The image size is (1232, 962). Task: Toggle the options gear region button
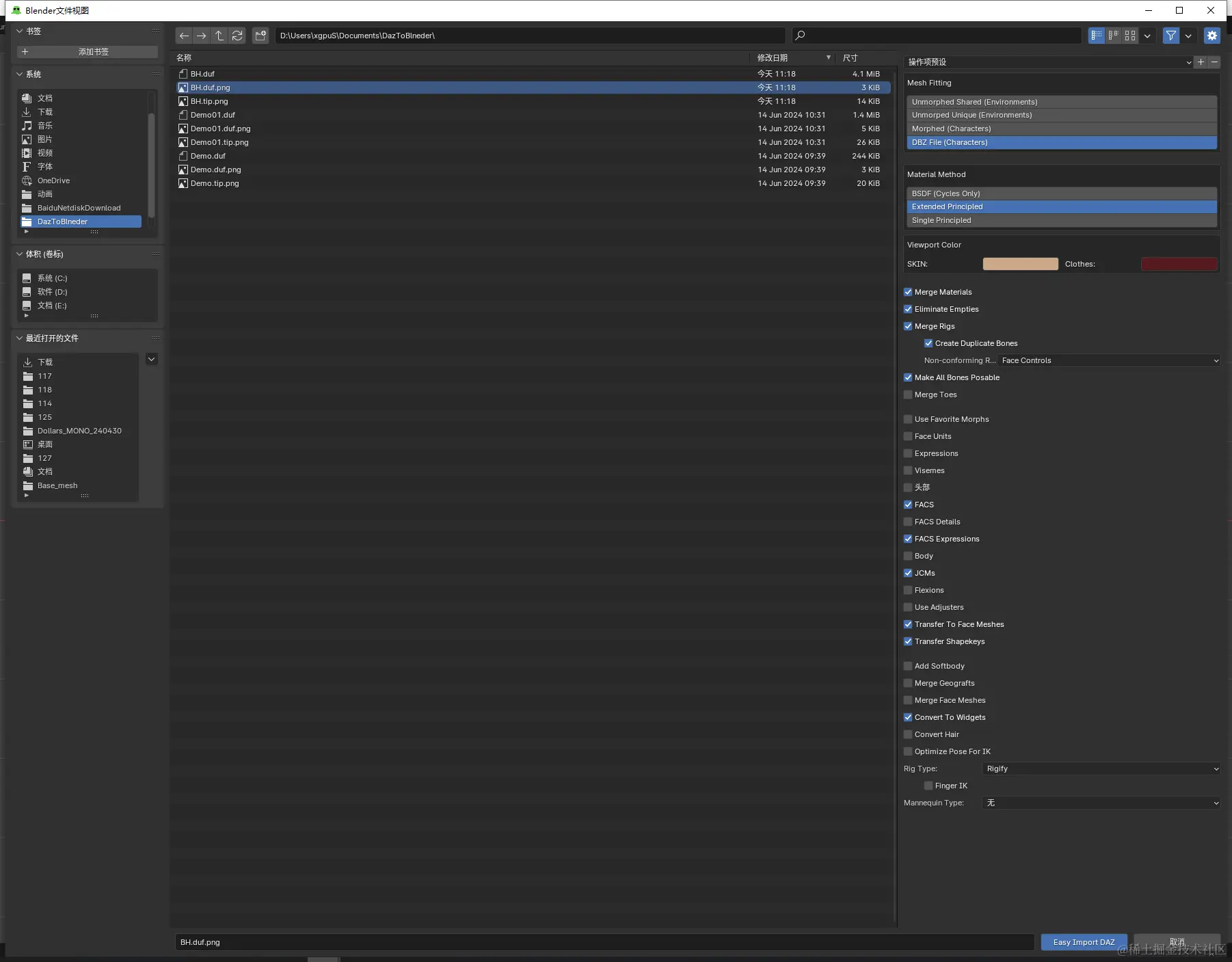point(1212,36)
